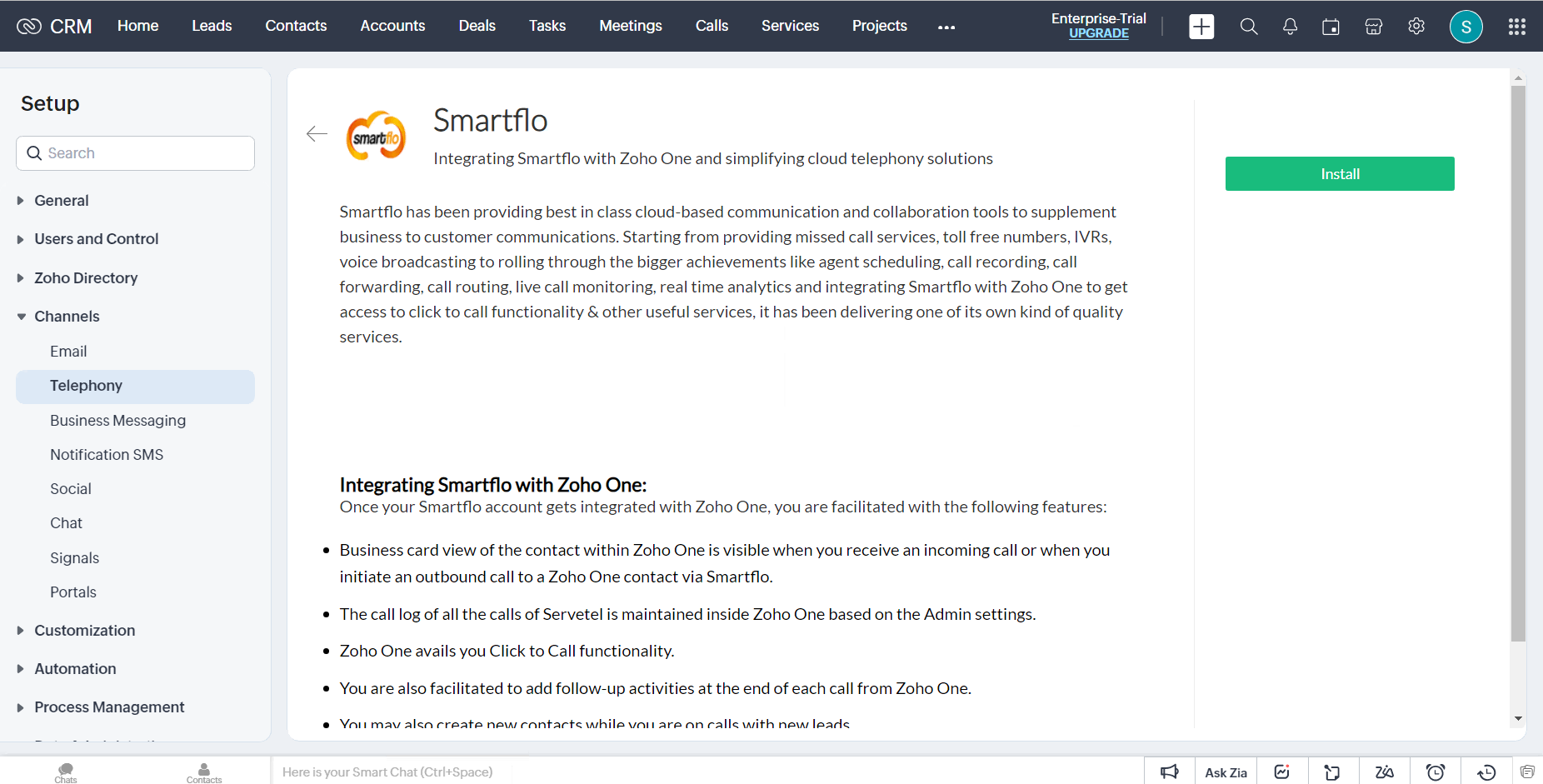Open the user profile avatar S

1466,27
